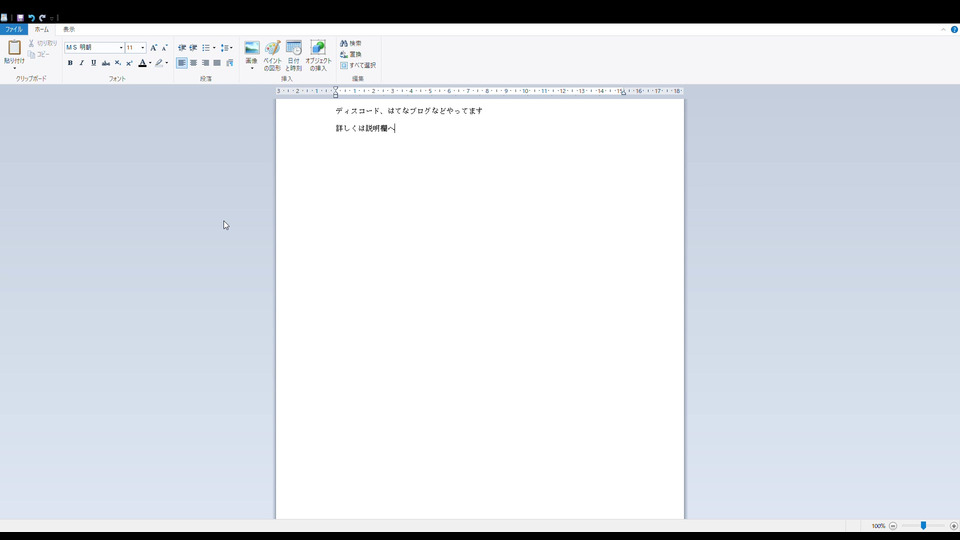Open the bullet list style dropdown arrow
Viewport: 960px width, 540px height.
[214, 48]
